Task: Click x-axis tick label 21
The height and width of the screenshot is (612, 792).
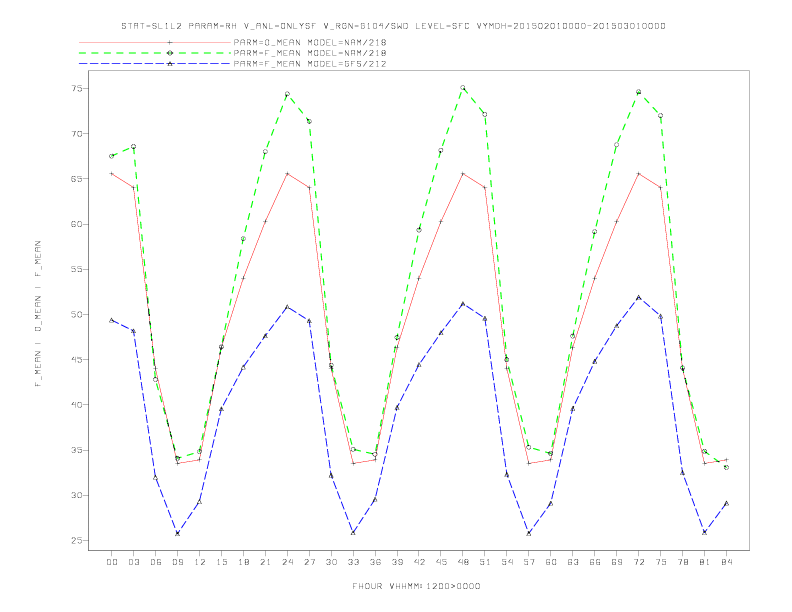Action: 265,562
